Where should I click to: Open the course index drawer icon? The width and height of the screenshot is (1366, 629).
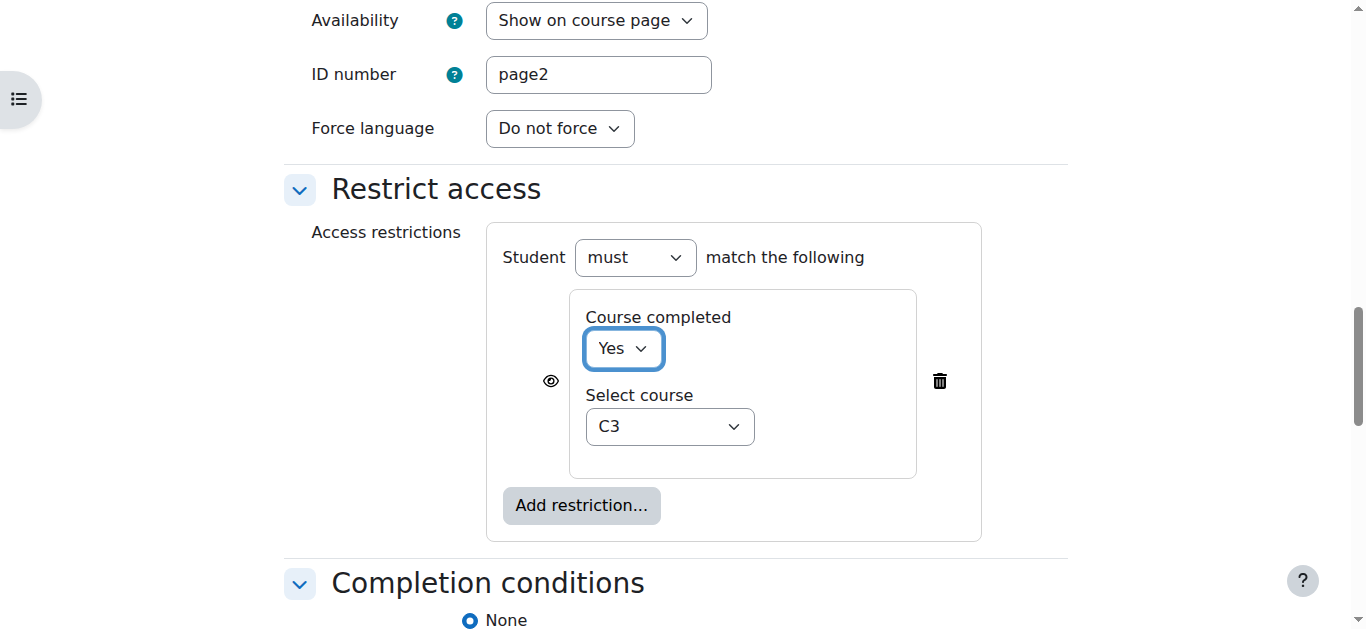point(19,100)
